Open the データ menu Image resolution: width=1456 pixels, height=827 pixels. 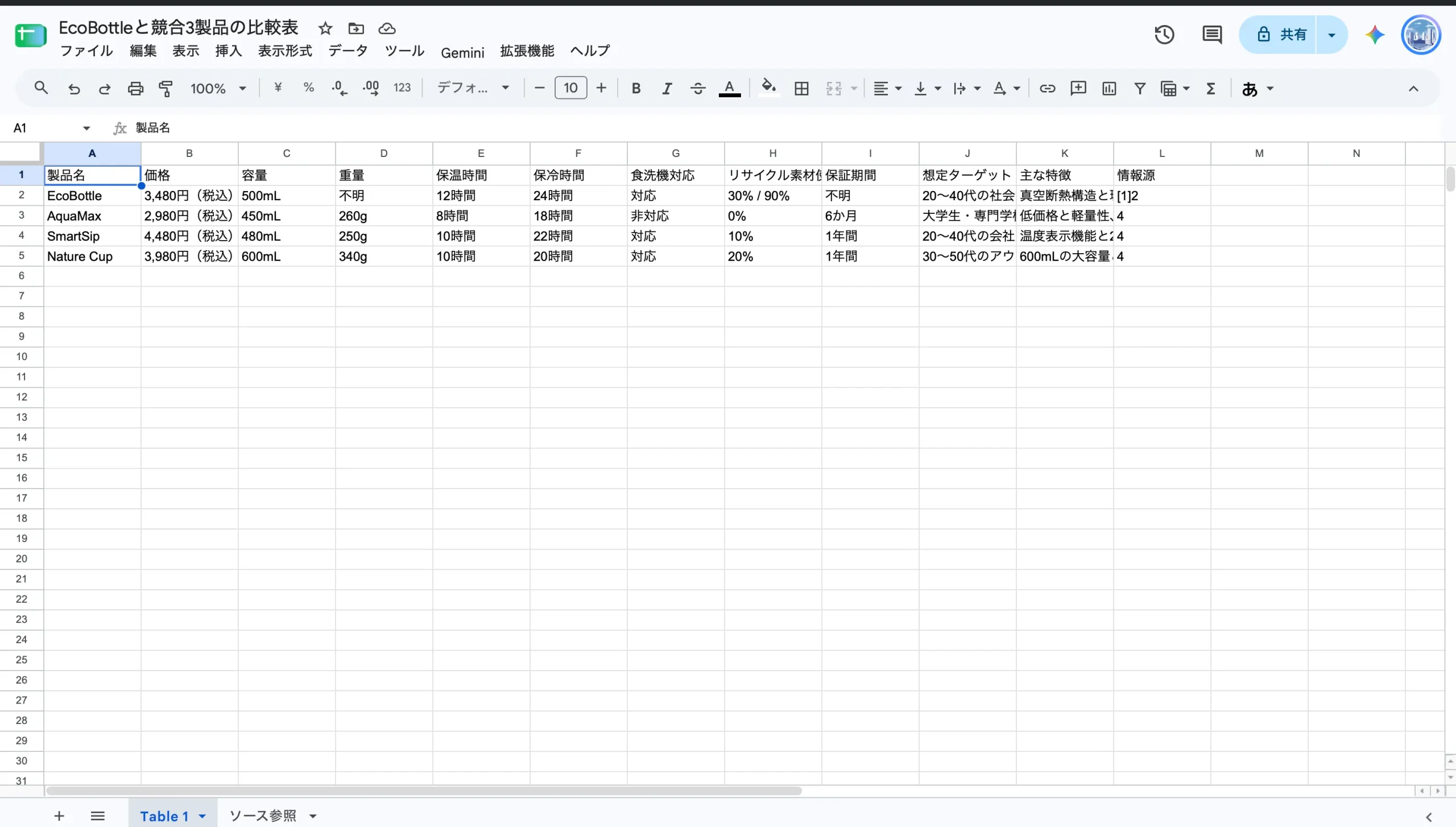[348, 51]
